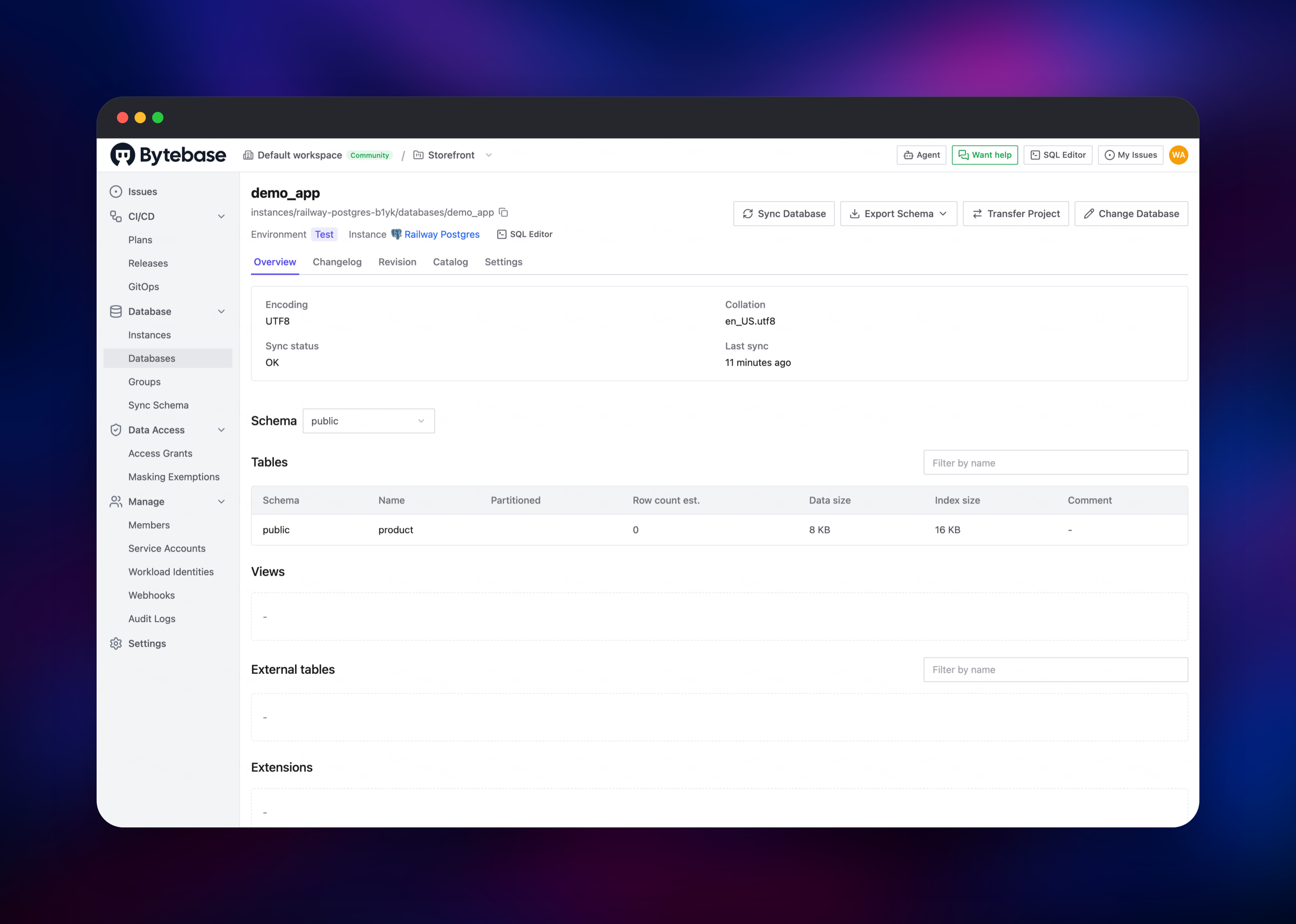The width and height of the screenshot is (1296, 924).
Task: Click the Default workspace building icon
Action: (248, 155)
